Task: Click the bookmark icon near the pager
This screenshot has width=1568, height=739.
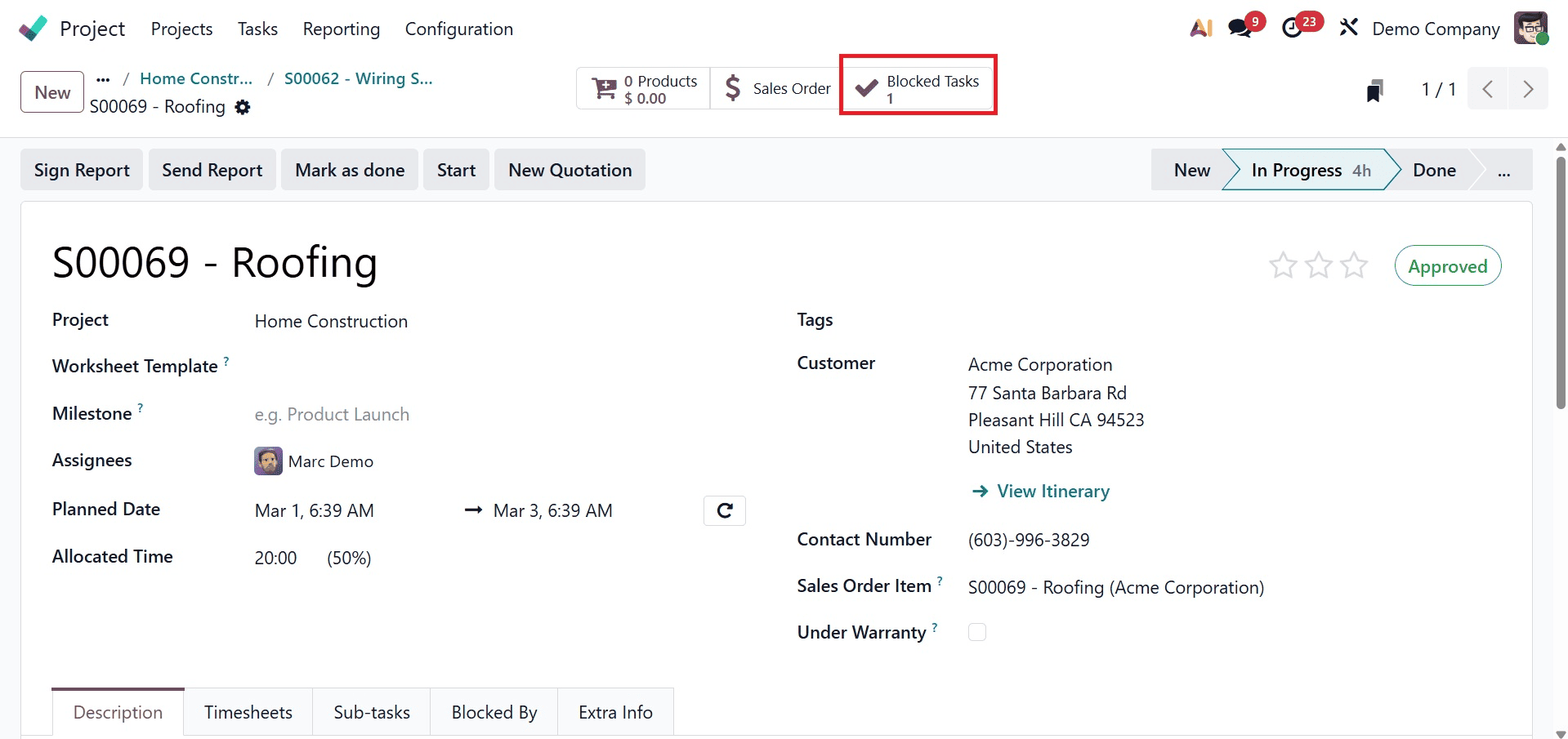Action: tap(1376, 90)
